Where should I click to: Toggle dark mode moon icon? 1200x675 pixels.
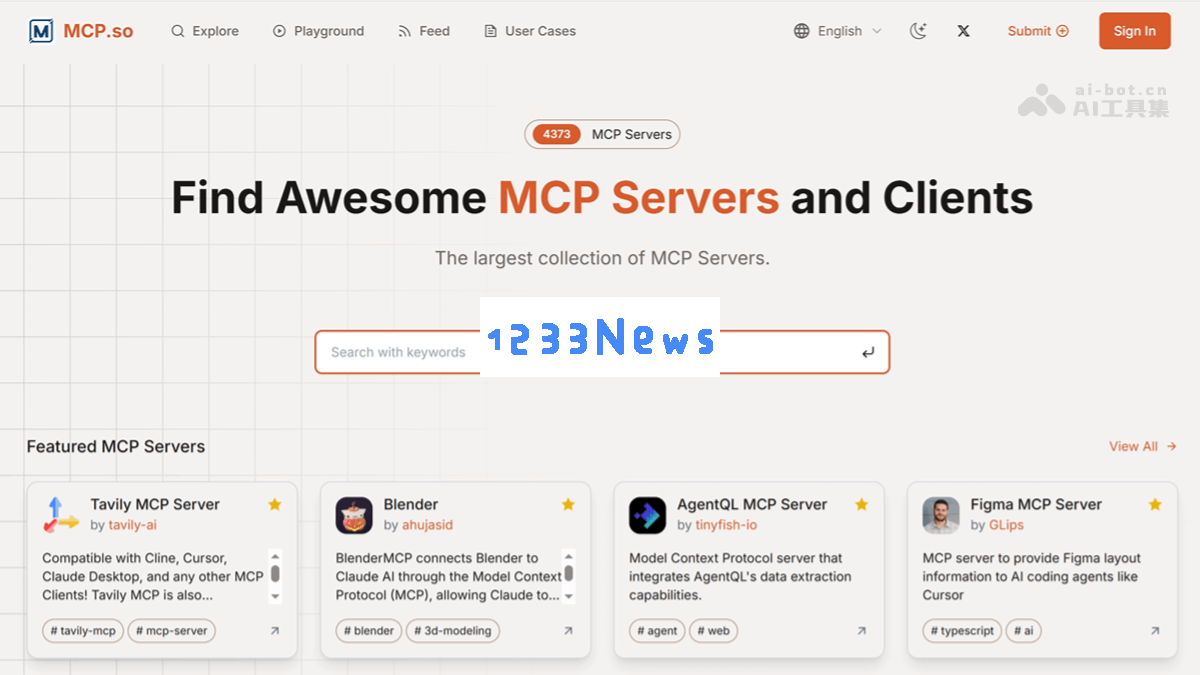tap(918, 31)
